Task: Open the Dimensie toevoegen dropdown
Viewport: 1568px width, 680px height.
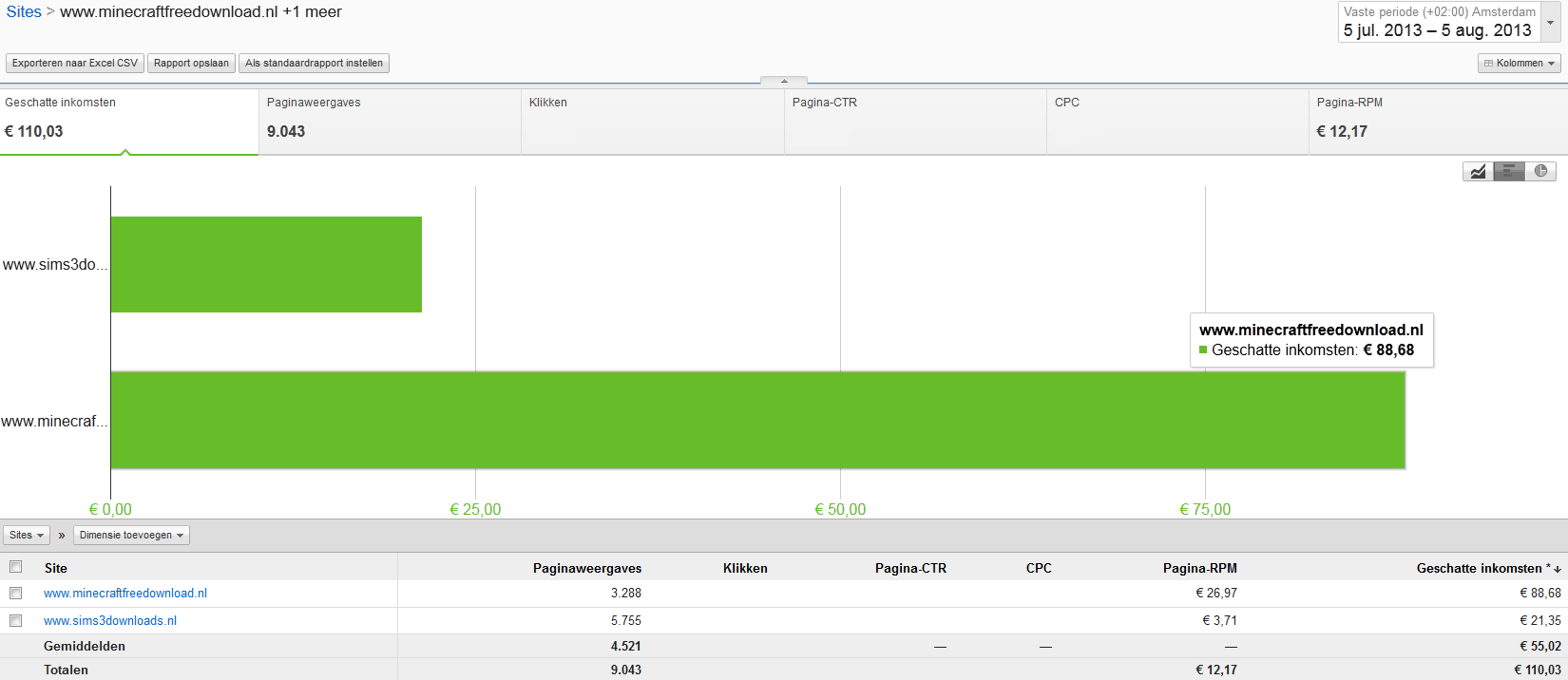Action: pos(131,536)
